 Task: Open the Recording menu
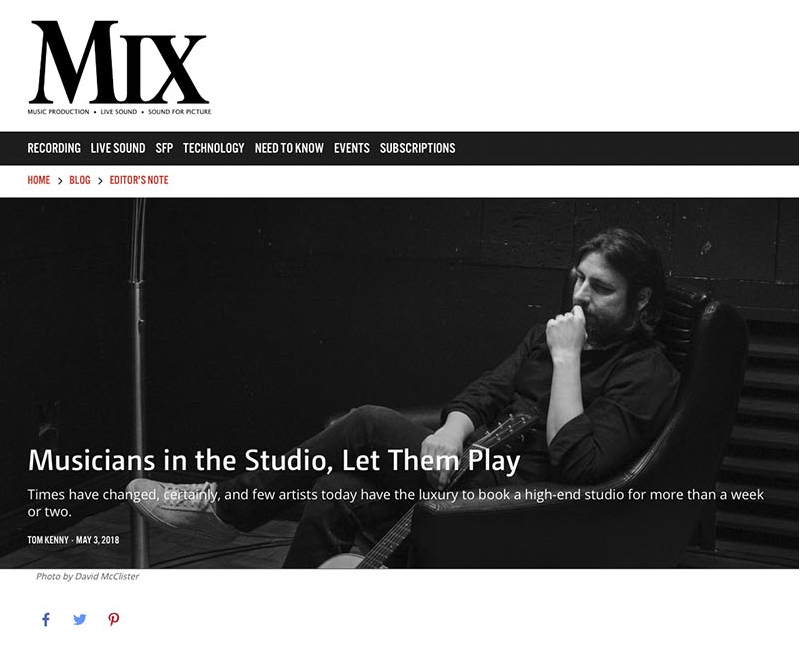[x=54, y=148]
